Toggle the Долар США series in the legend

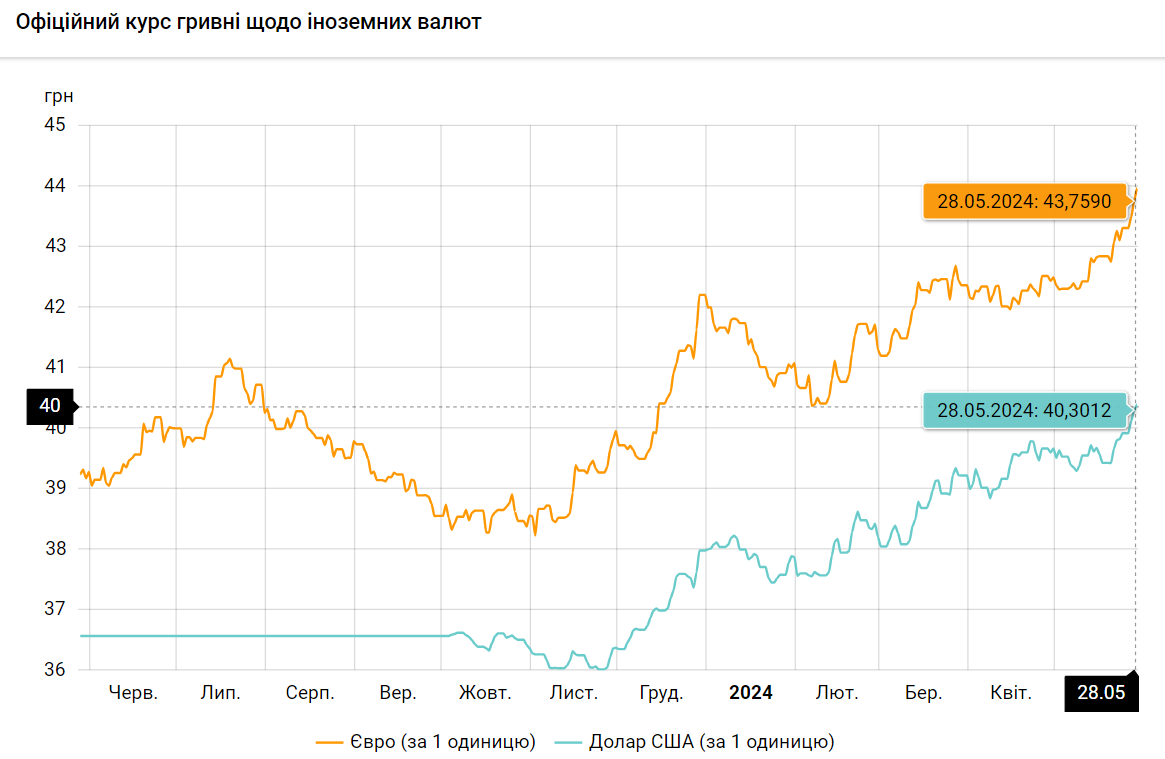click(x=711, y=741)
